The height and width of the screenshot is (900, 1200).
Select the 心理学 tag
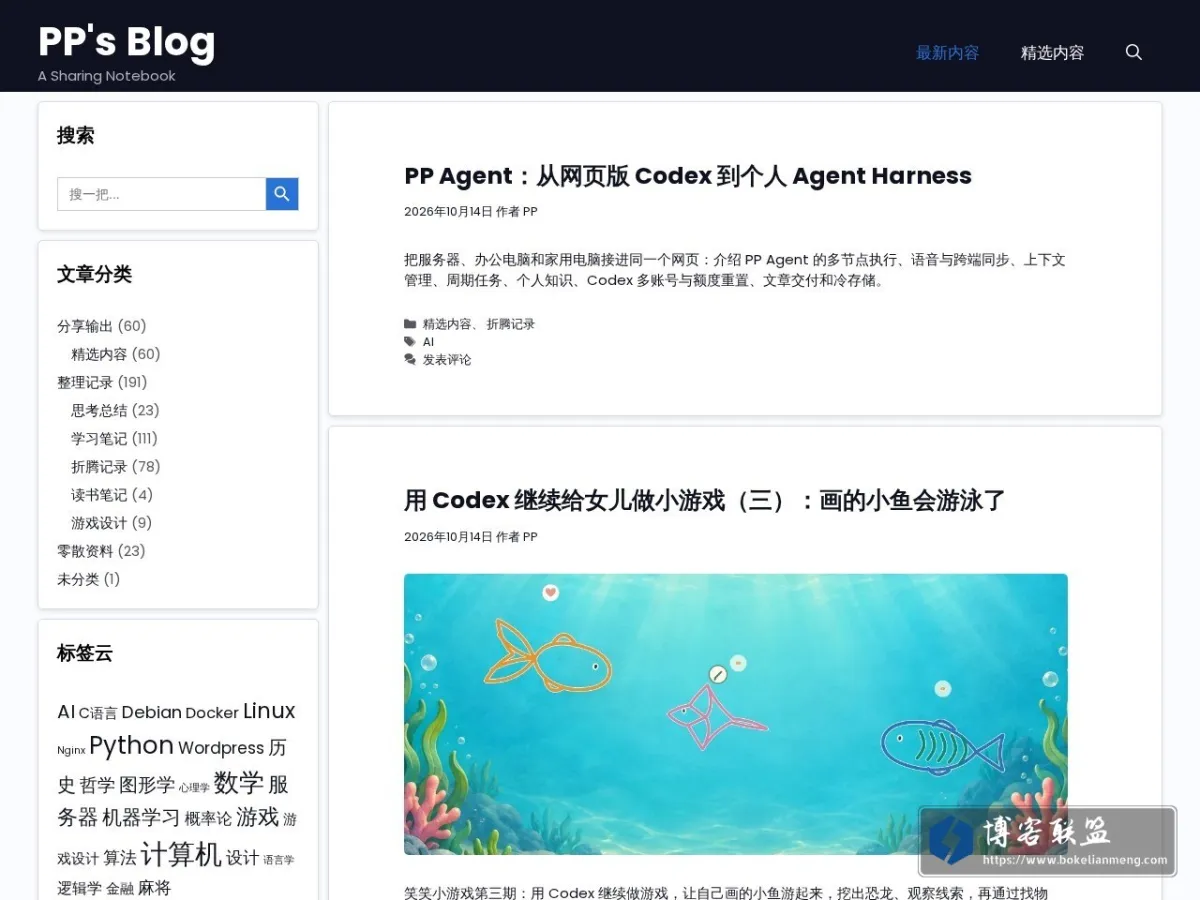(194, 788)
